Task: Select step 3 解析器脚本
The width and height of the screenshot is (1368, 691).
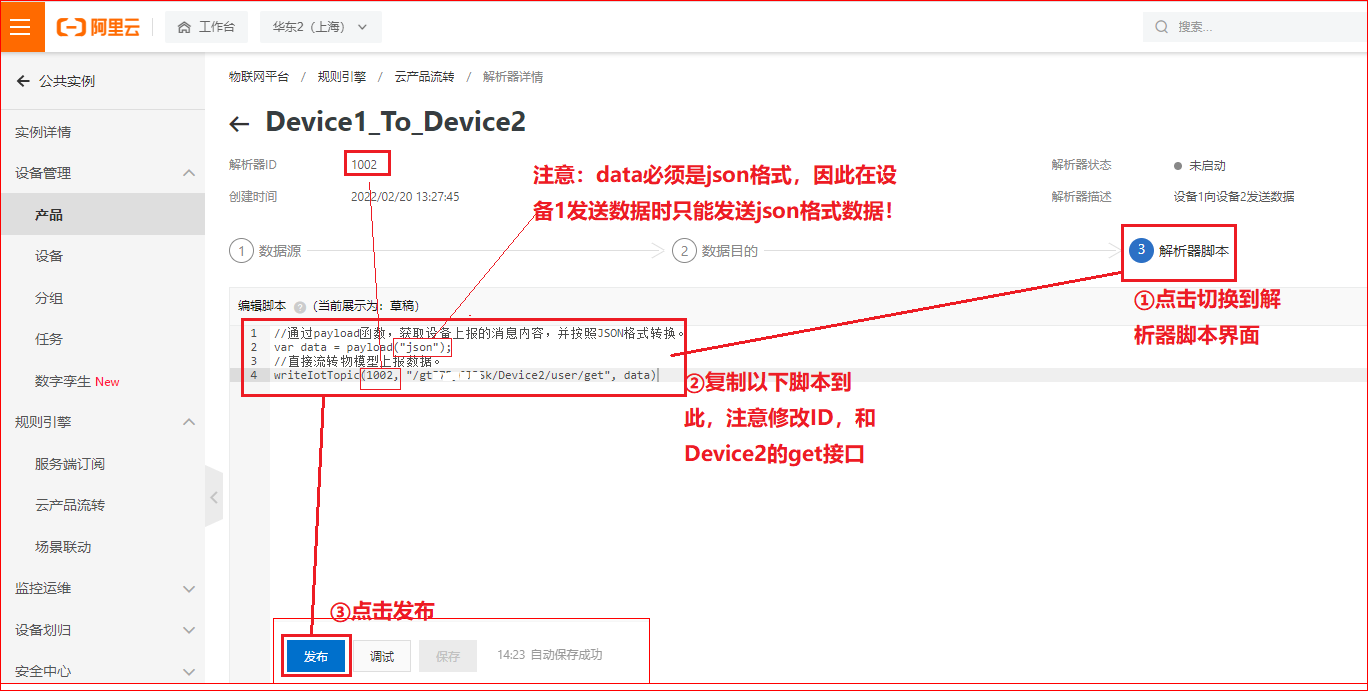Action: pos(1179,251)
